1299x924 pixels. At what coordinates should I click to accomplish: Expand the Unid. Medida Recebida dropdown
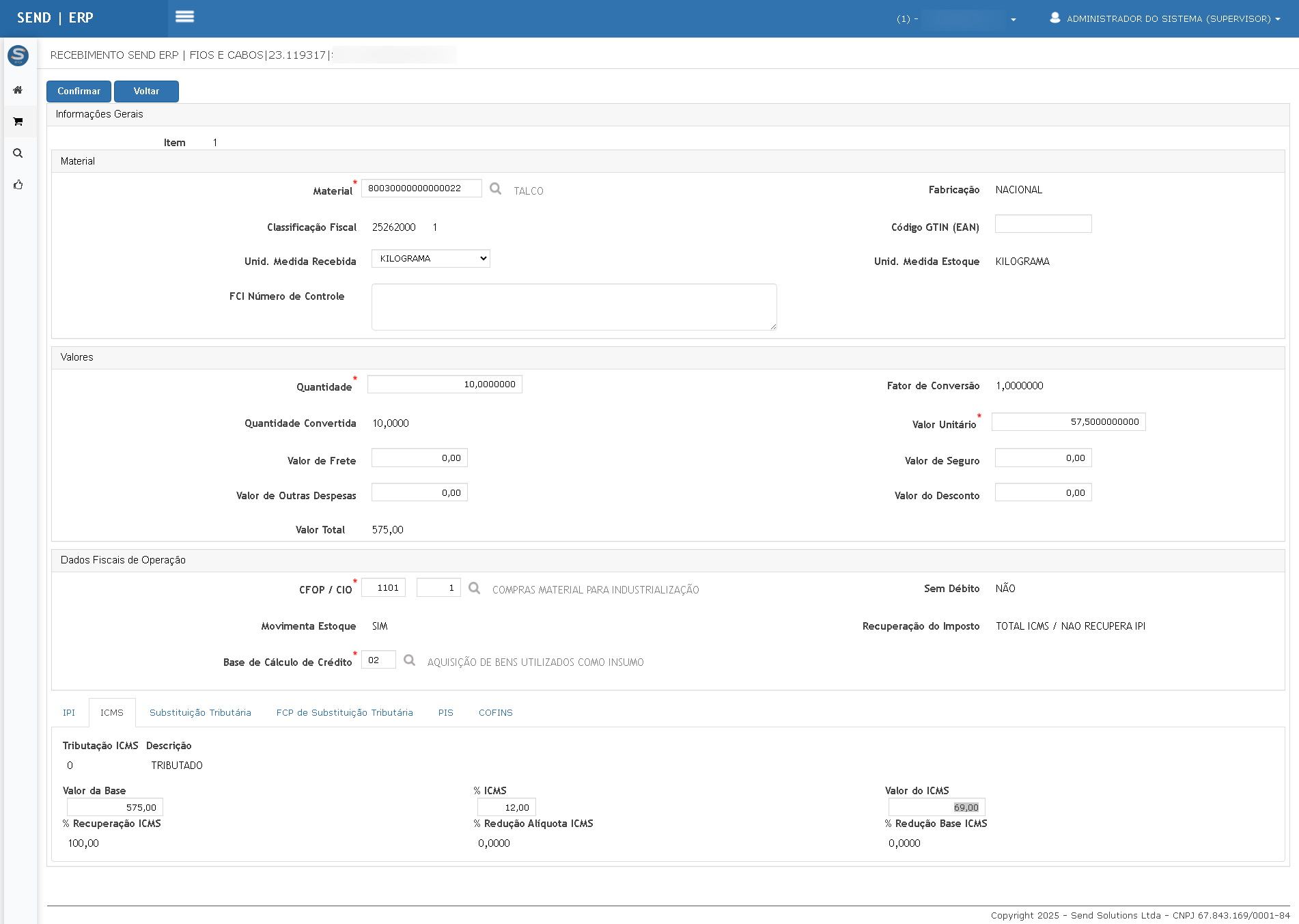430,259
